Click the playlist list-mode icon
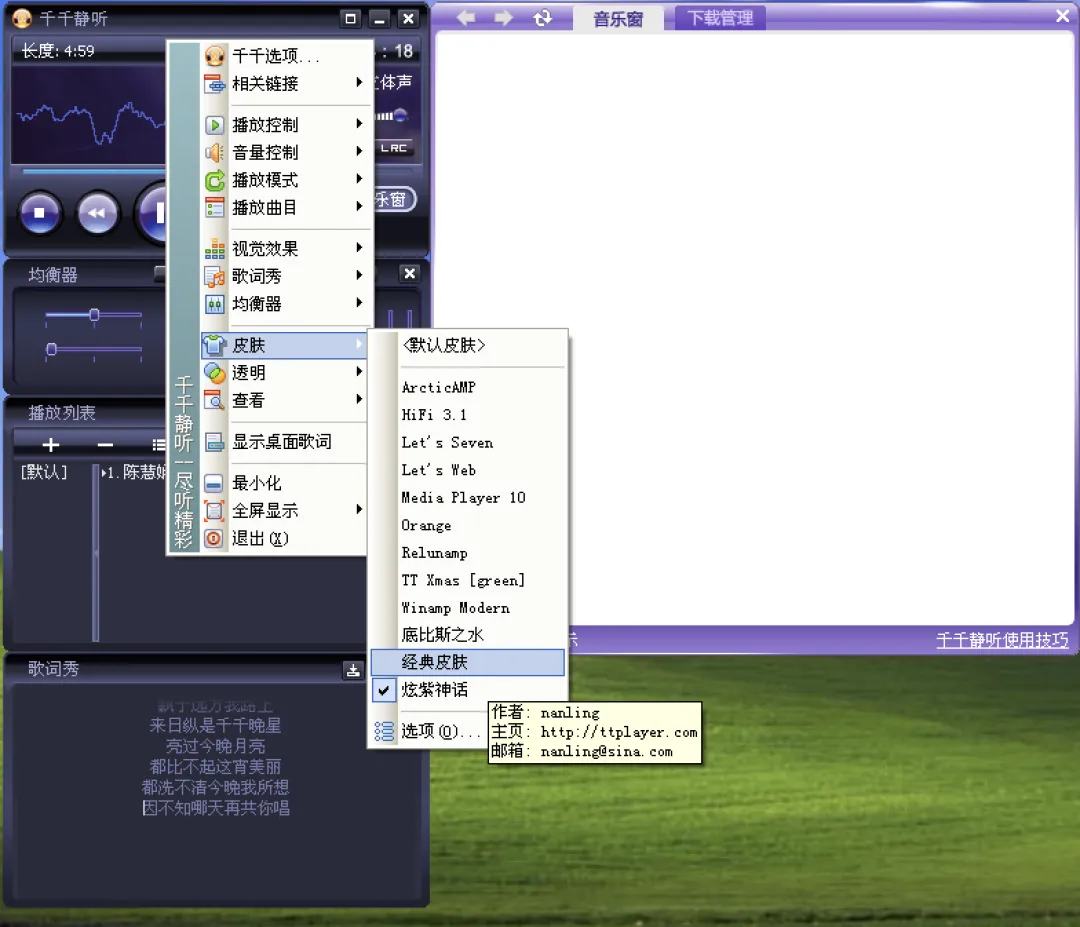The image size is (1080, 927). [159, 445]
